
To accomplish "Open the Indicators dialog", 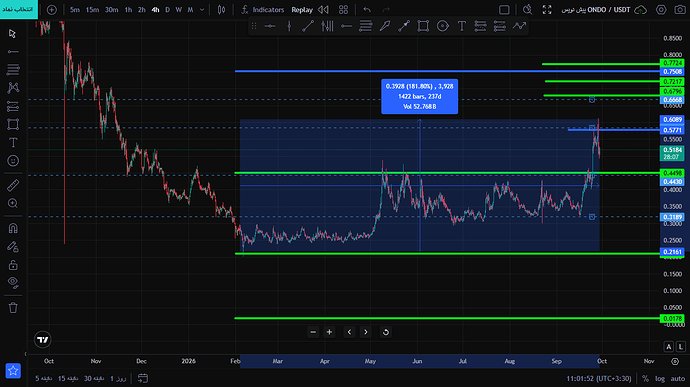I will (263, 10).
